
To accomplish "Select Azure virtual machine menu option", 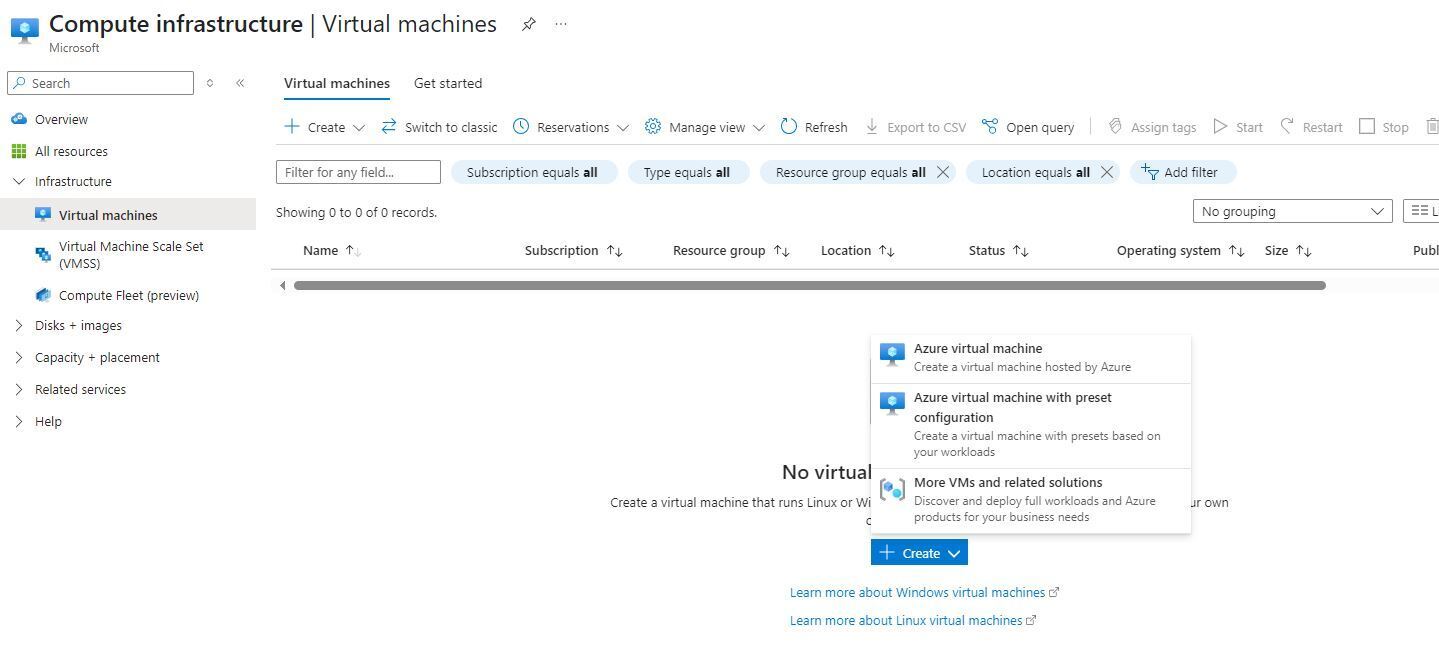I will point(1031,358).
